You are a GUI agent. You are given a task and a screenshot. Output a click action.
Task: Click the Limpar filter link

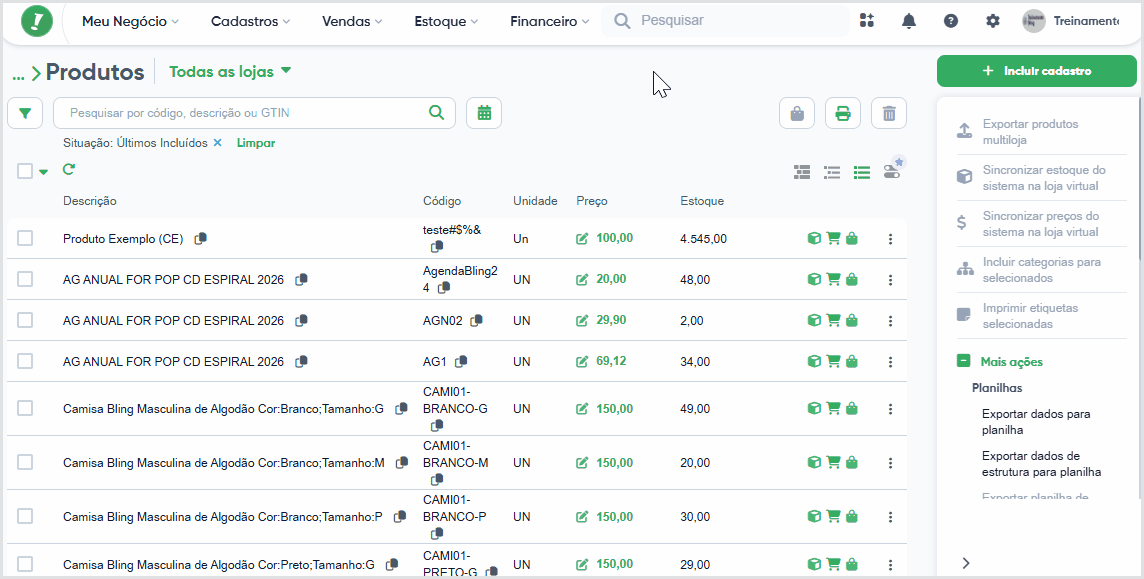(x=255, y=143)
